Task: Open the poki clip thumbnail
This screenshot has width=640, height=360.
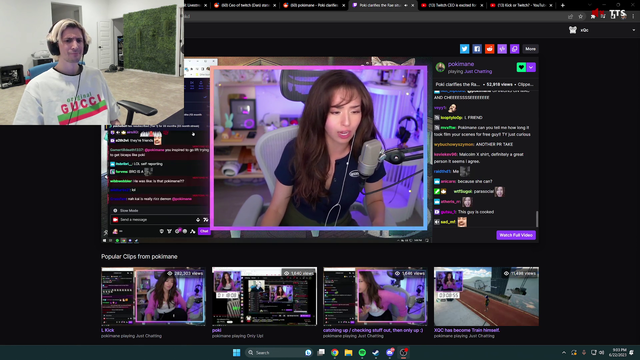Action: 264,296
